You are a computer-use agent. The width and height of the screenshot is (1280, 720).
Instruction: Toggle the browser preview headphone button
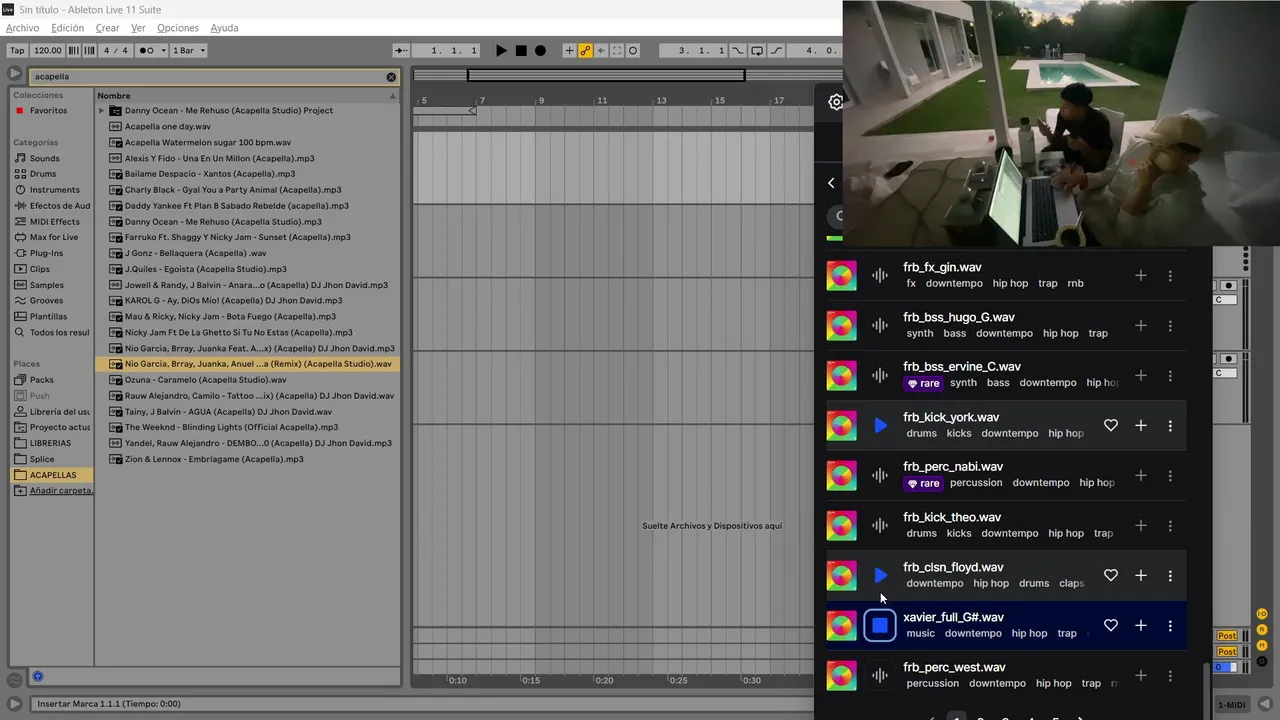(x=37, y=677)
